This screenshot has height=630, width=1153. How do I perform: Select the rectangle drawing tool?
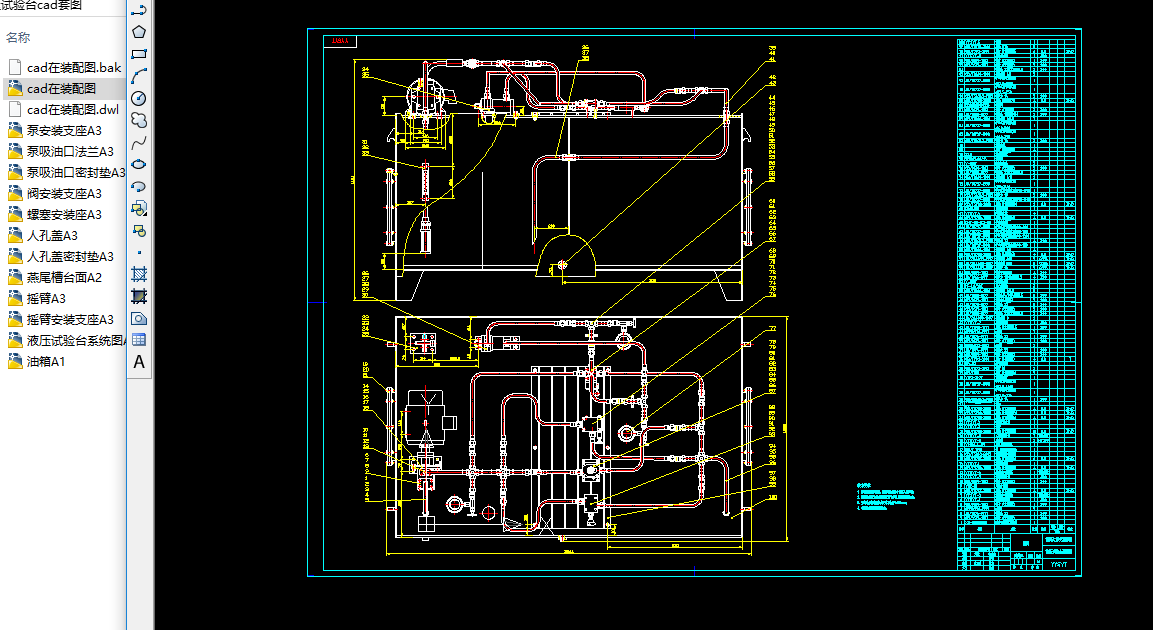[139, 53]
